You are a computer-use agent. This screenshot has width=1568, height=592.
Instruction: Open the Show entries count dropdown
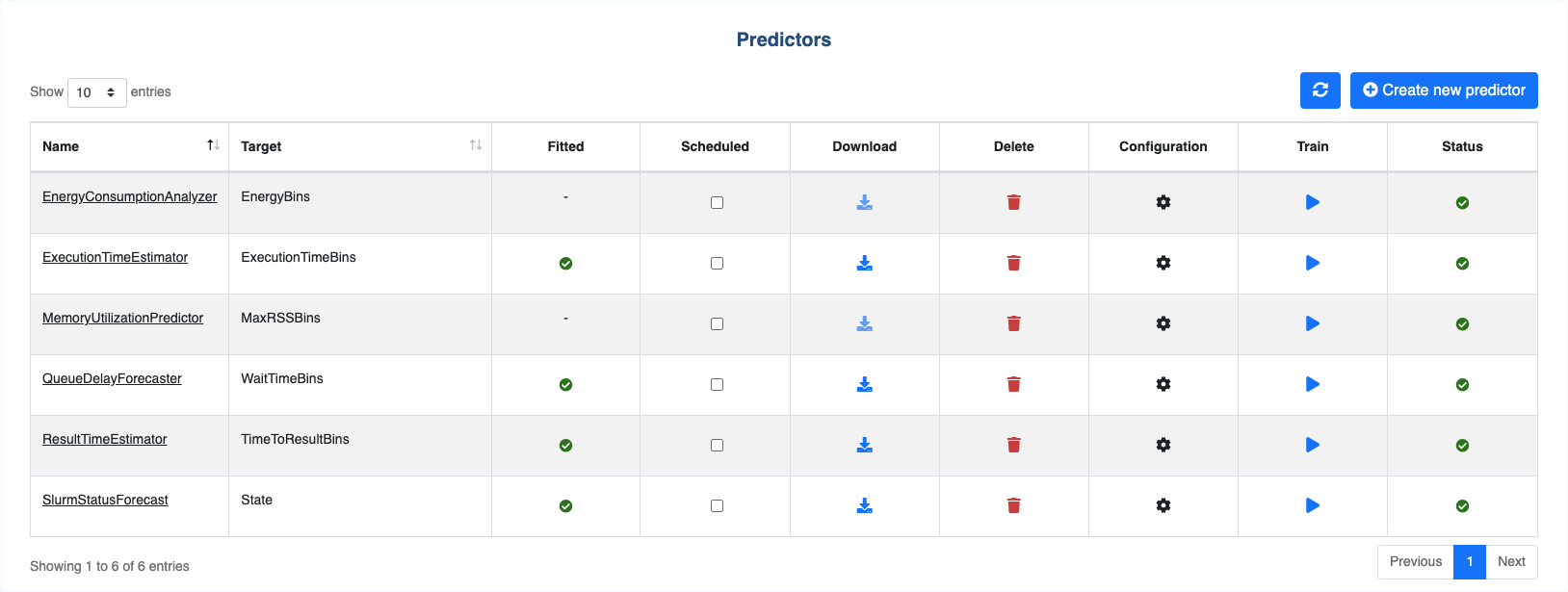tap(96, 92)
